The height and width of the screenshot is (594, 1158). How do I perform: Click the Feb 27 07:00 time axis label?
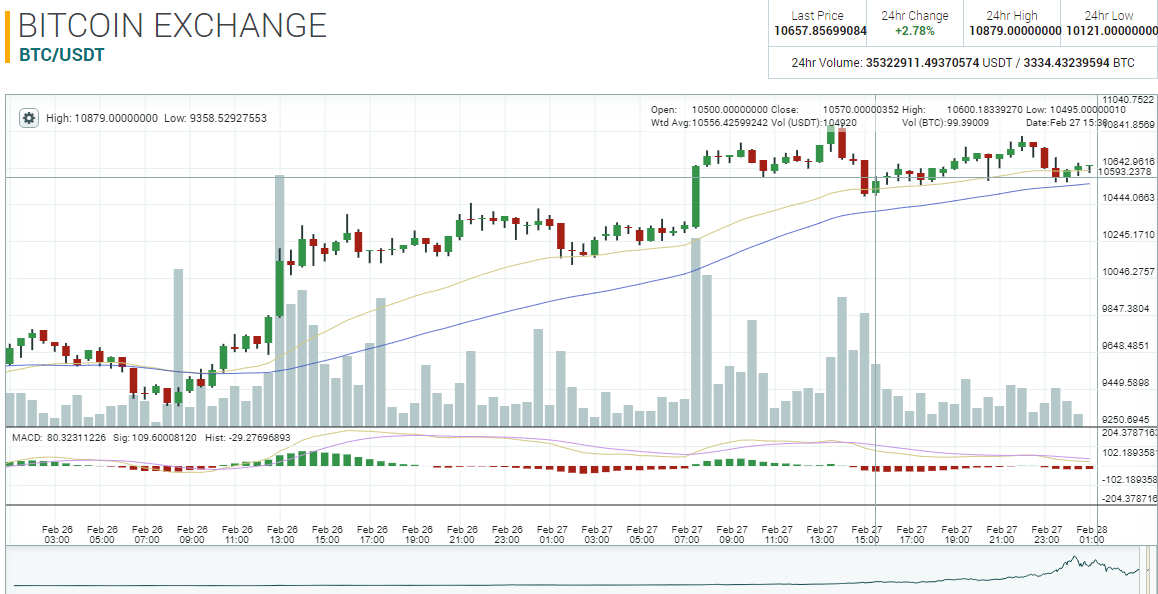(x=688, y=534)
